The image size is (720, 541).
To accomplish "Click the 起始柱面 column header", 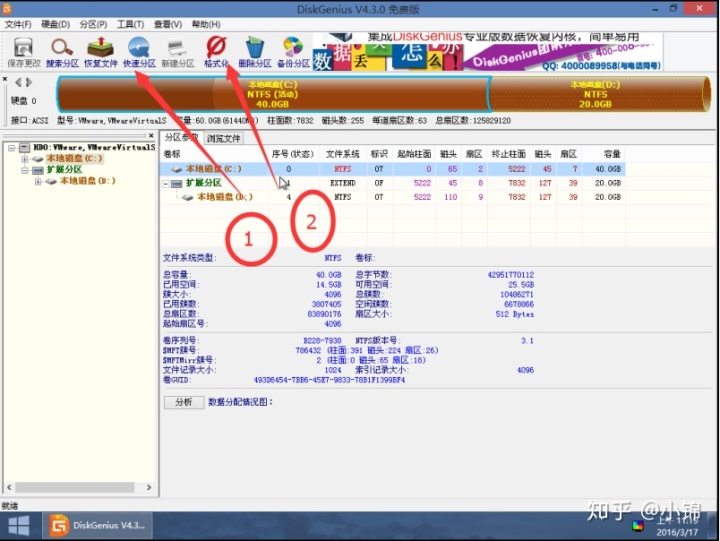I will (x=414, y=154).
